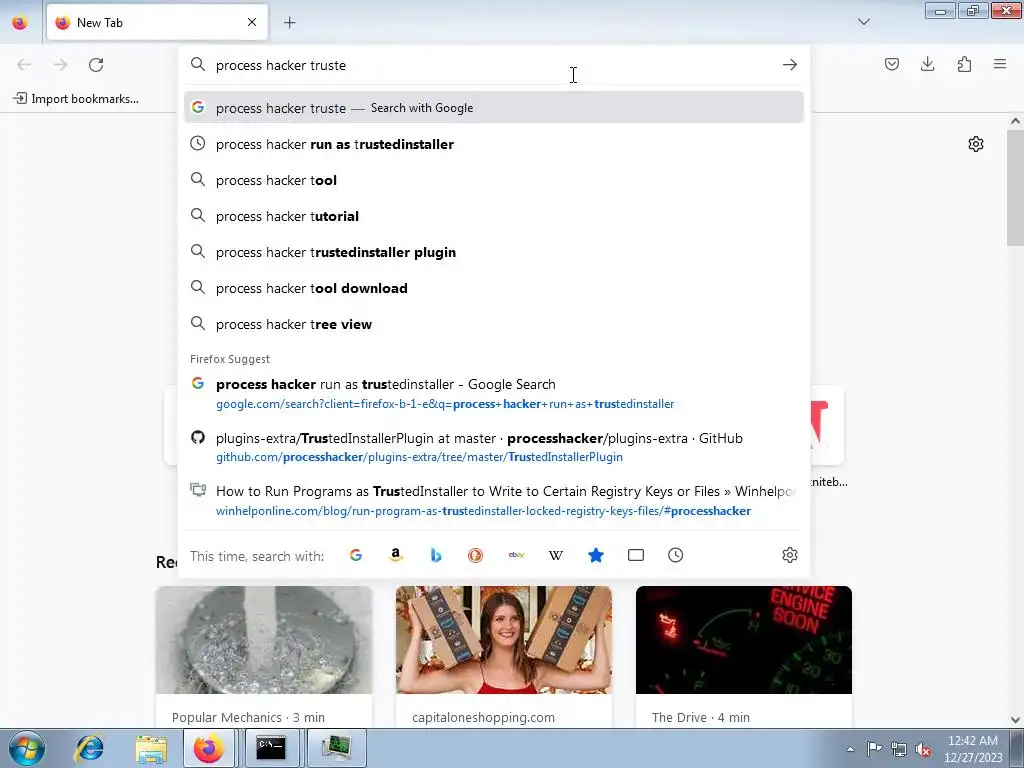Search open tabs using the tab icon

pyautogui.click(x=635, y=555)
